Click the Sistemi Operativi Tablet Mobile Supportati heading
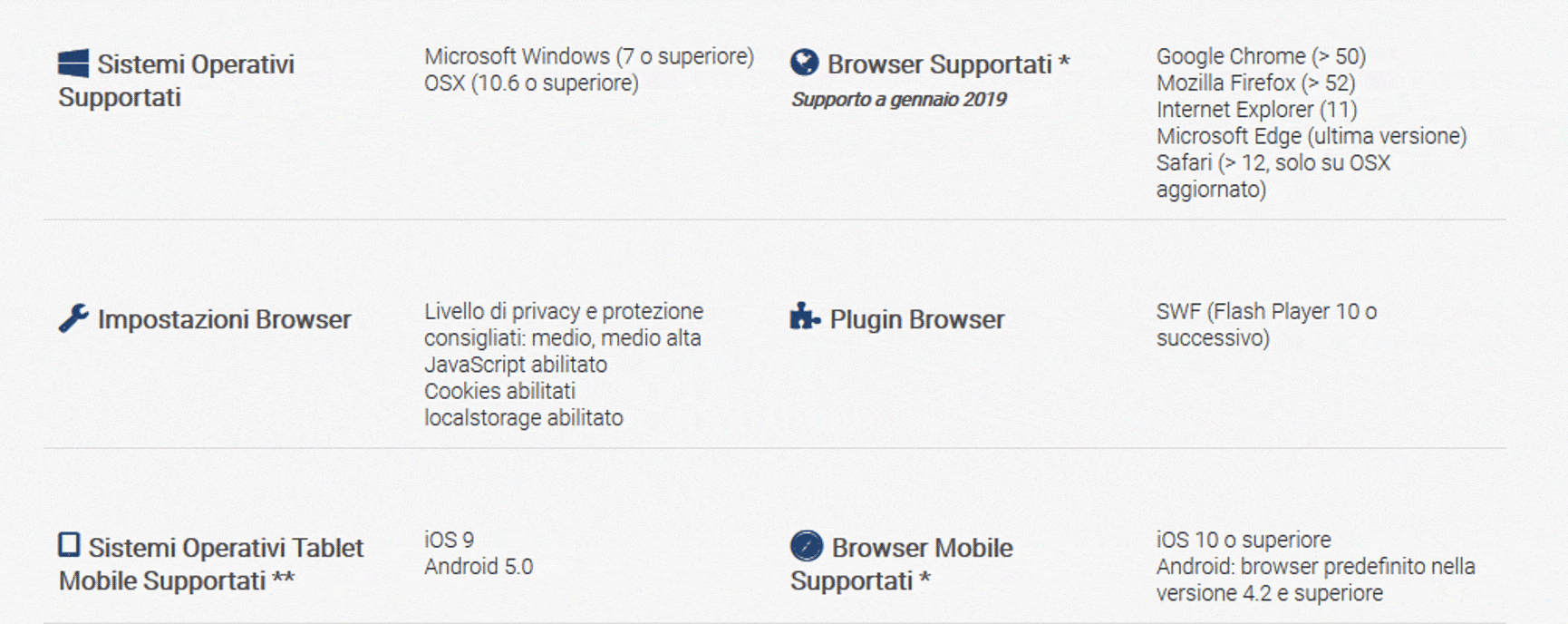 click(x=211, y=564)
